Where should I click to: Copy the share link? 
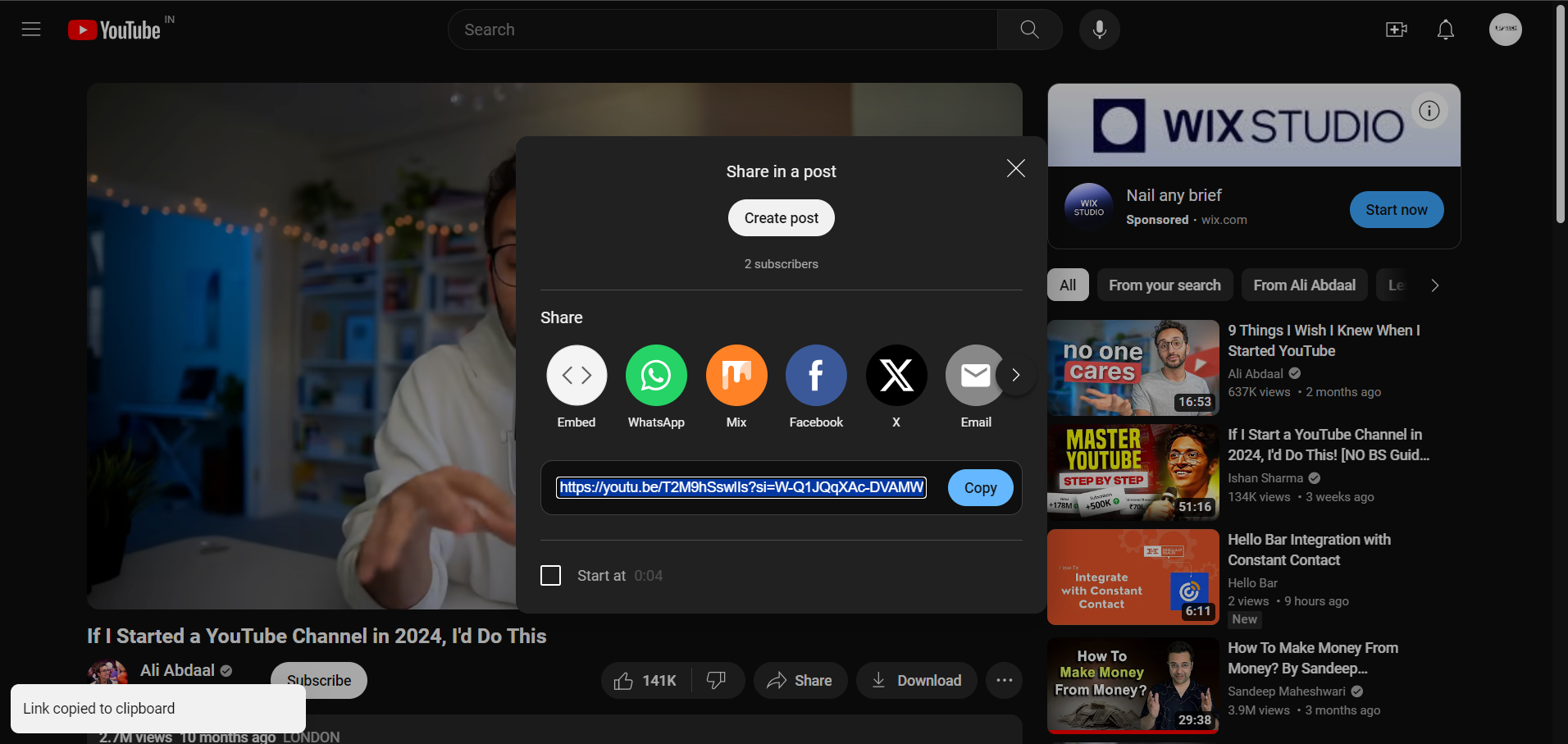[981, 488]
